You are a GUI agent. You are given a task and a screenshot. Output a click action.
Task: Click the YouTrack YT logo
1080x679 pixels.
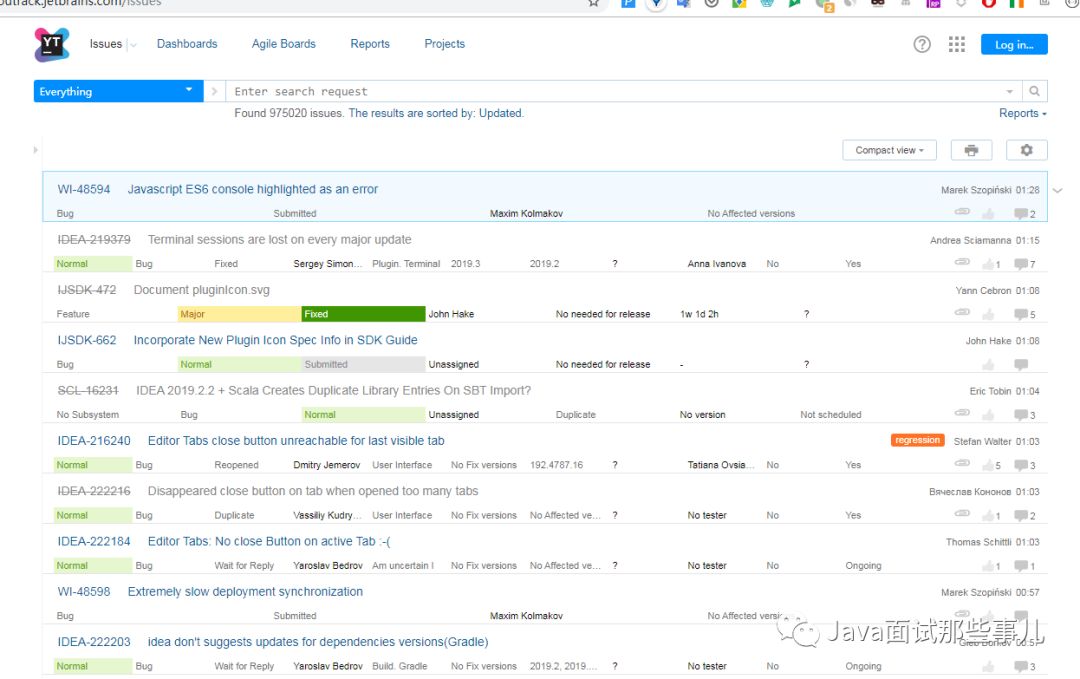(x=52, y=45)
